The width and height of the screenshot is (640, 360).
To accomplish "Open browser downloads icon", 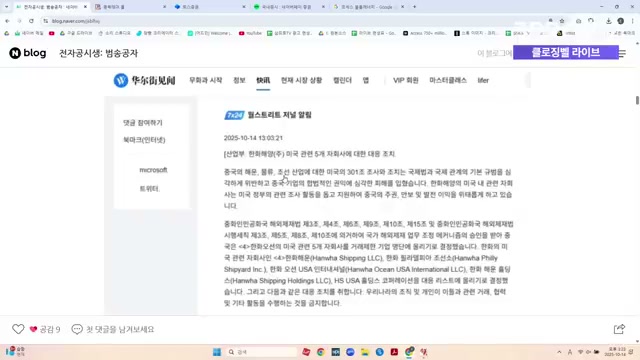I will (x=608, y=21).
